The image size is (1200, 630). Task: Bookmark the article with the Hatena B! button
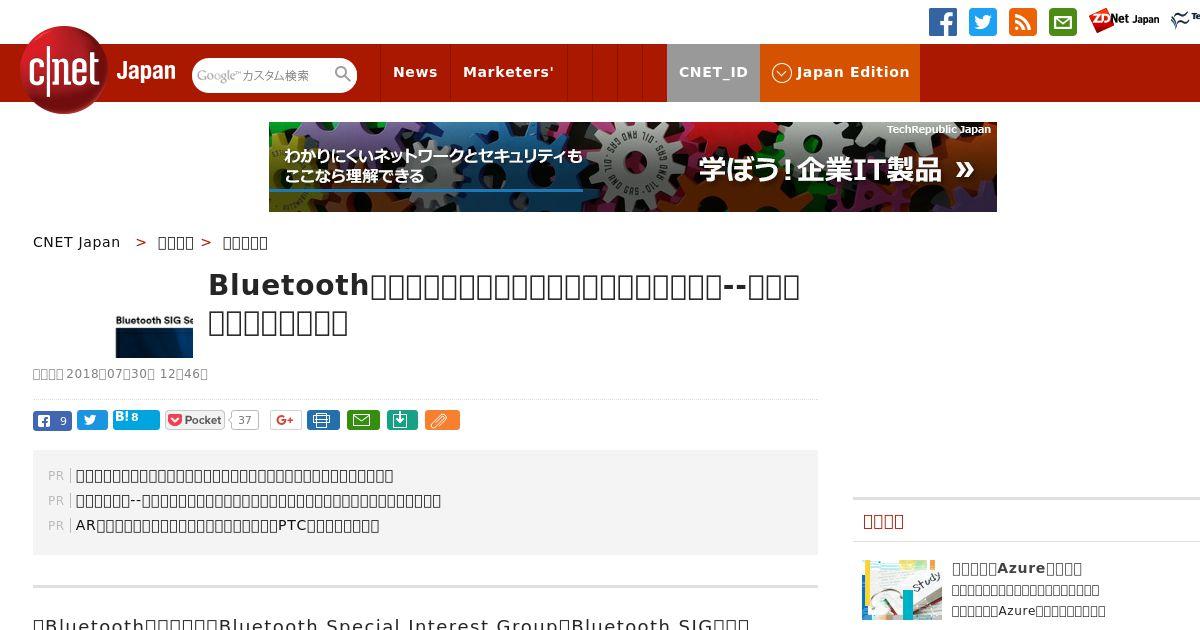pyautogui.click(x=136, y=420)
